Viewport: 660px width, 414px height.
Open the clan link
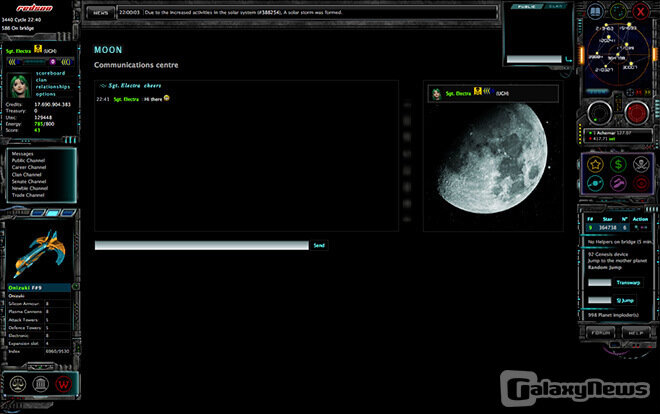41,80
